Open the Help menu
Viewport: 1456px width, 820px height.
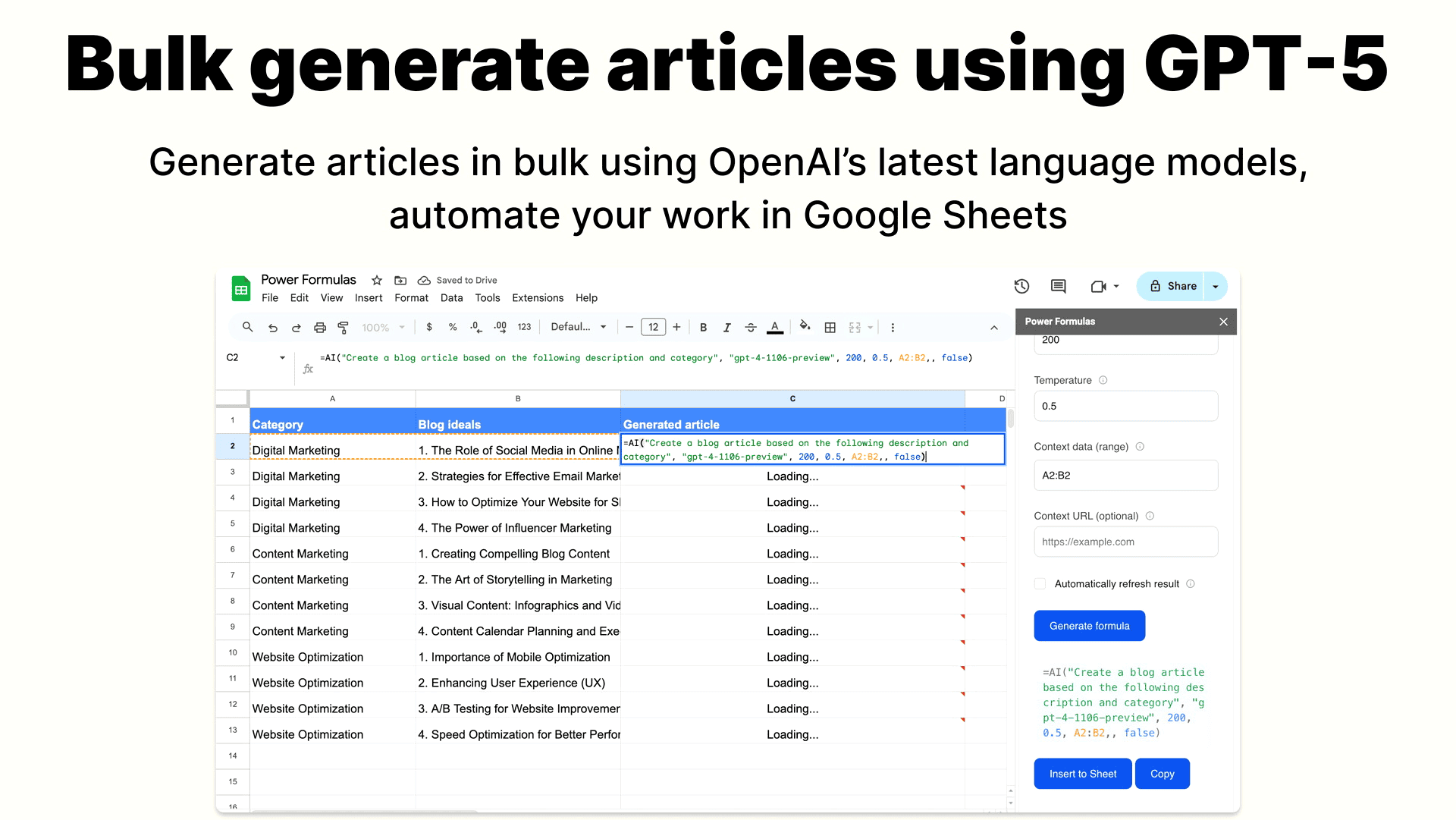coord(586,298)
